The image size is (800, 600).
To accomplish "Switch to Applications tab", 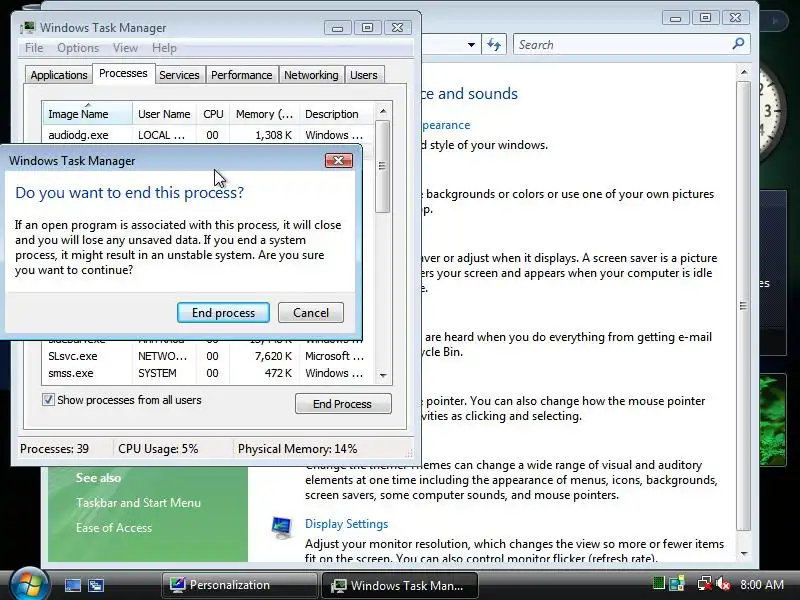I will tap(59, 75).
